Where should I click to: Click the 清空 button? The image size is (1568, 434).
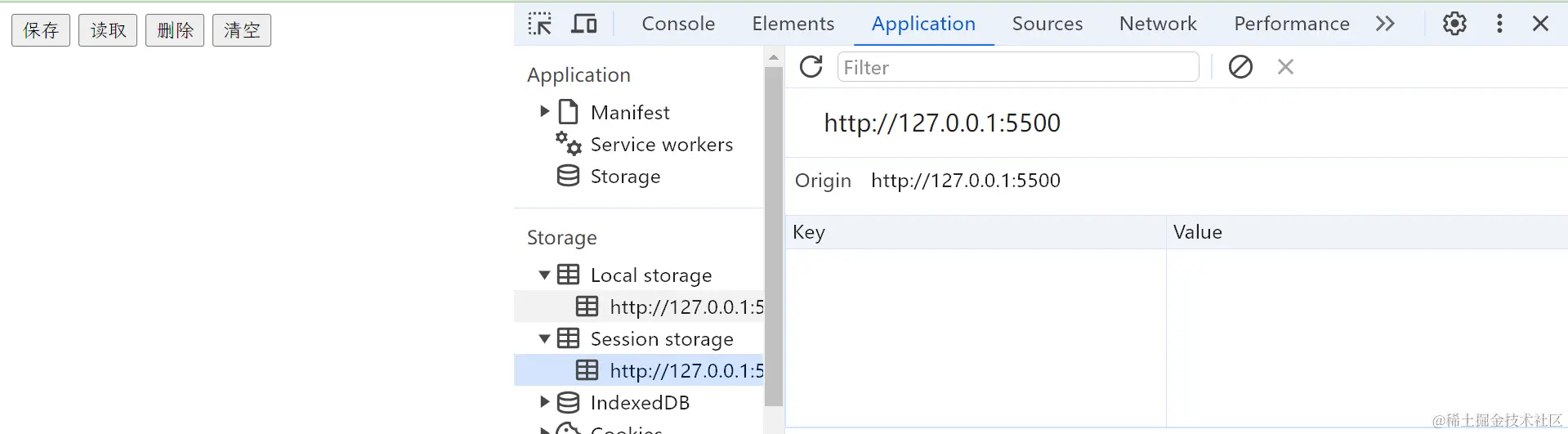click(x=242, y=30)
